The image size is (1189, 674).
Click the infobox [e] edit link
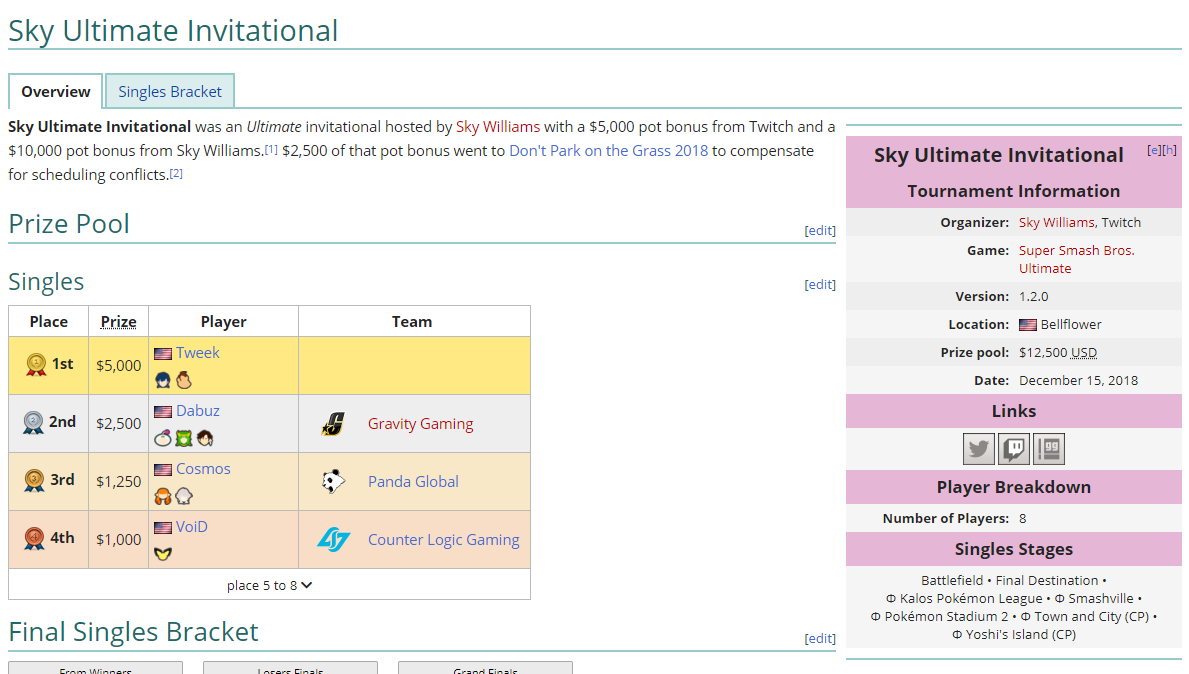click(x=1154, y=150)
